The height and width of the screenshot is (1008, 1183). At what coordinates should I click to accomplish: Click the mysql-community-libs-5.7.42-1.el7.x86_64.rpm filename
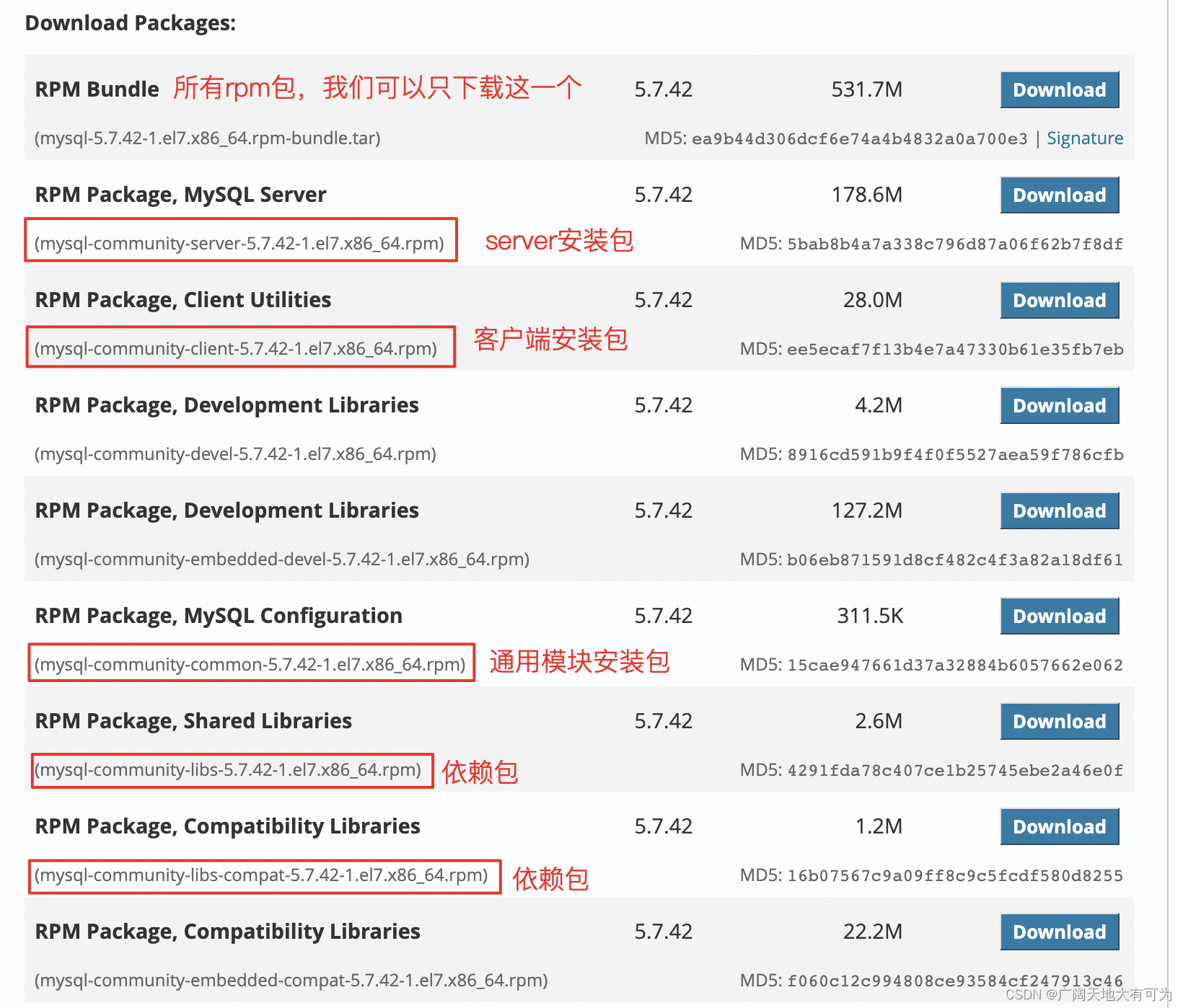pos(228,769)
